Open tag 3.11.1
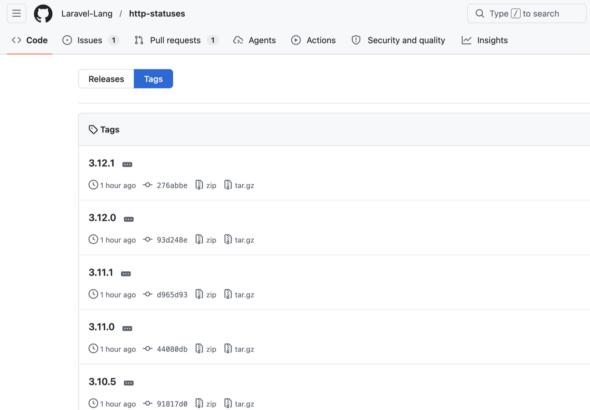The width and height of the screenshot is (590, 410). click(x=101, y=272)
